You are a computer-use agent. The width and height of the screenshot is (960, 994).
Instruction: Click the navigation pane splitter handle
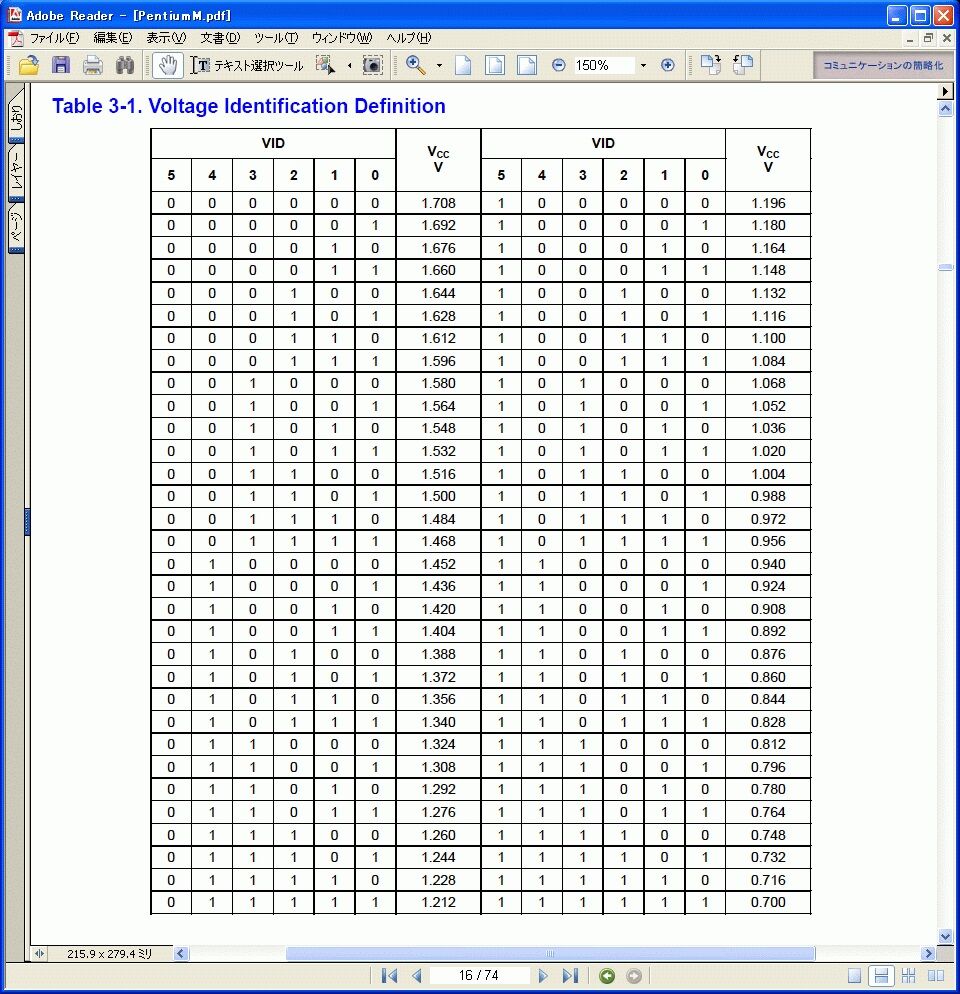click(27, 521)
